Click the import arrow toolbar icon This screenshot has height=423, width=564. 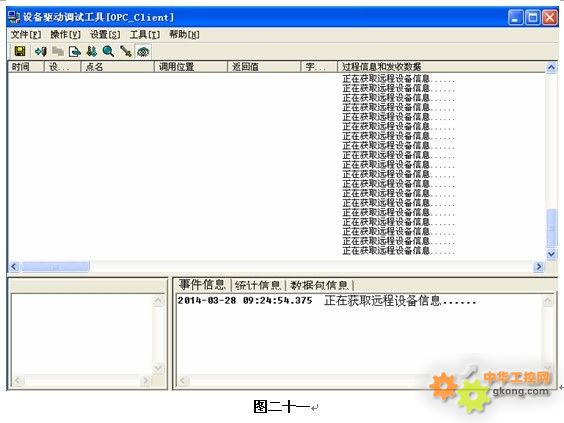point(41,51)
